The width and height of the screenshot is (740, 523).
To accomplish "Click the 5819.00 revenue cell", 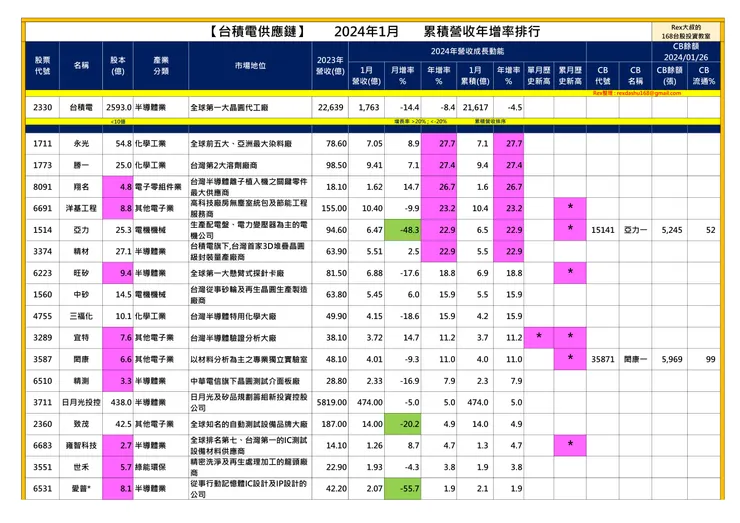I will [x=331, y=403].
